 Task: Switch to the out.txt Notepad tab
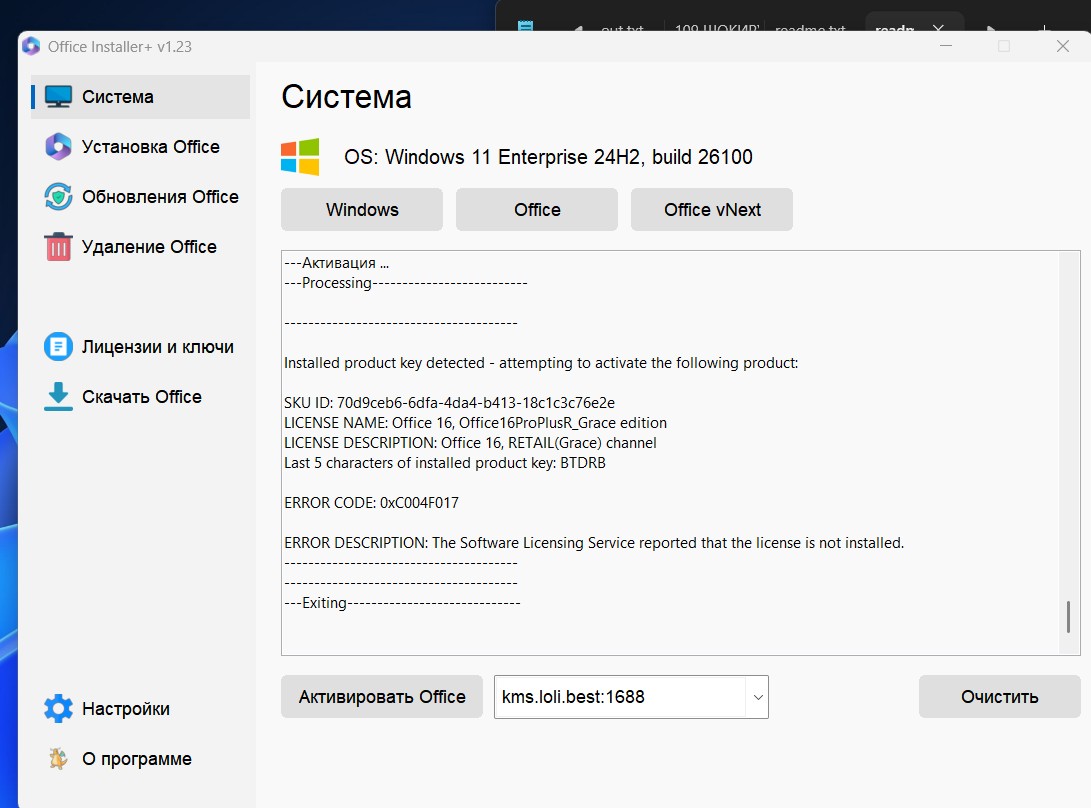(622, 30)
